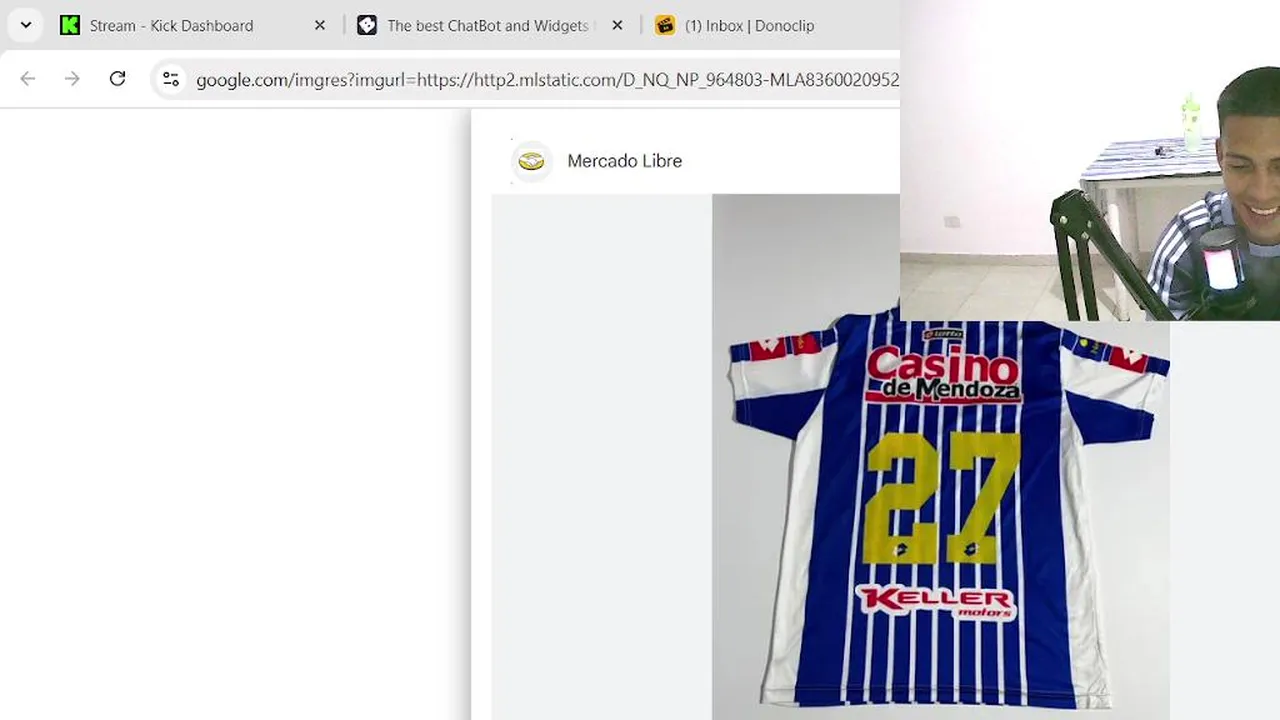Click the ChatBot and Widgets tab favicon
The height and width of the screenshot is (720, 1280).
(x=367, y=25)
